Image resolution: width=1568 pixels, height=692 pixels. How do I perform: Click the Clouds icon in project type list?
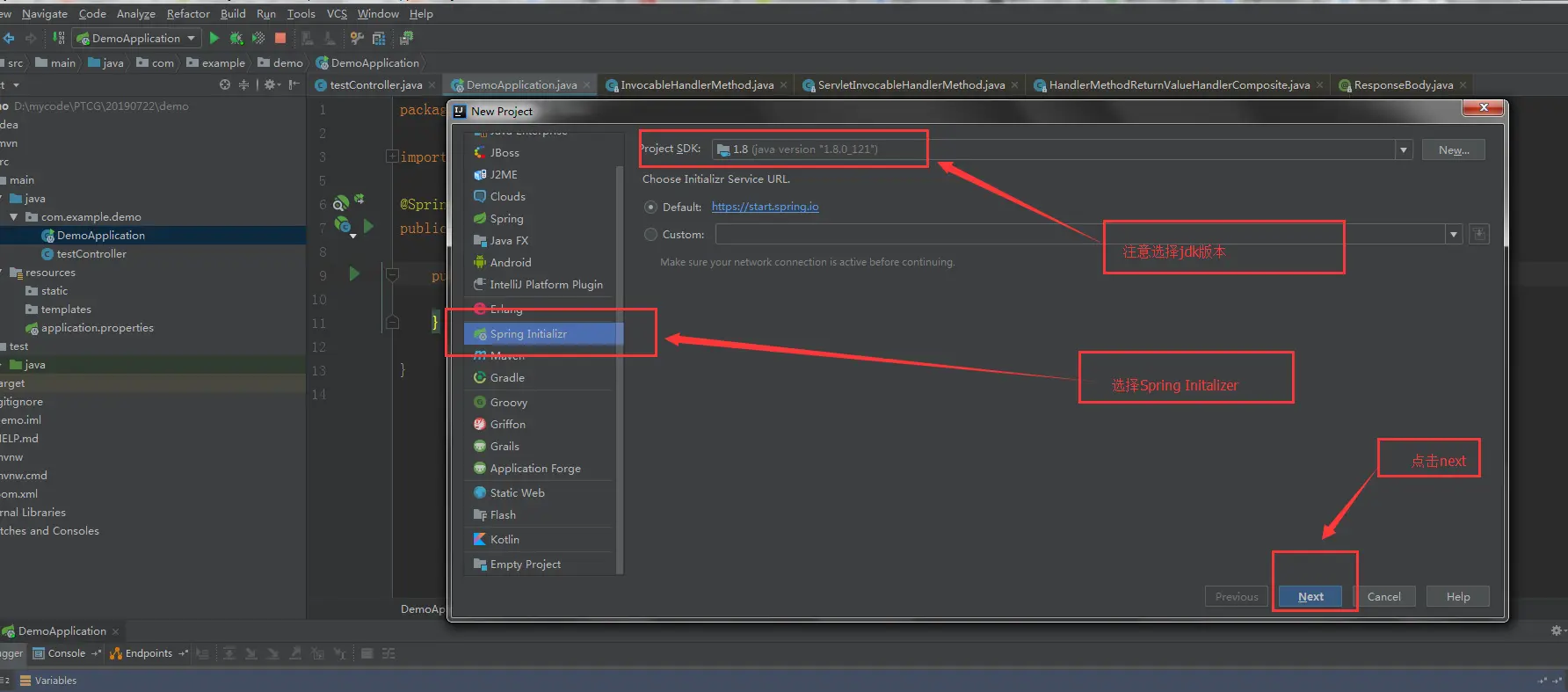pos(480,196)
